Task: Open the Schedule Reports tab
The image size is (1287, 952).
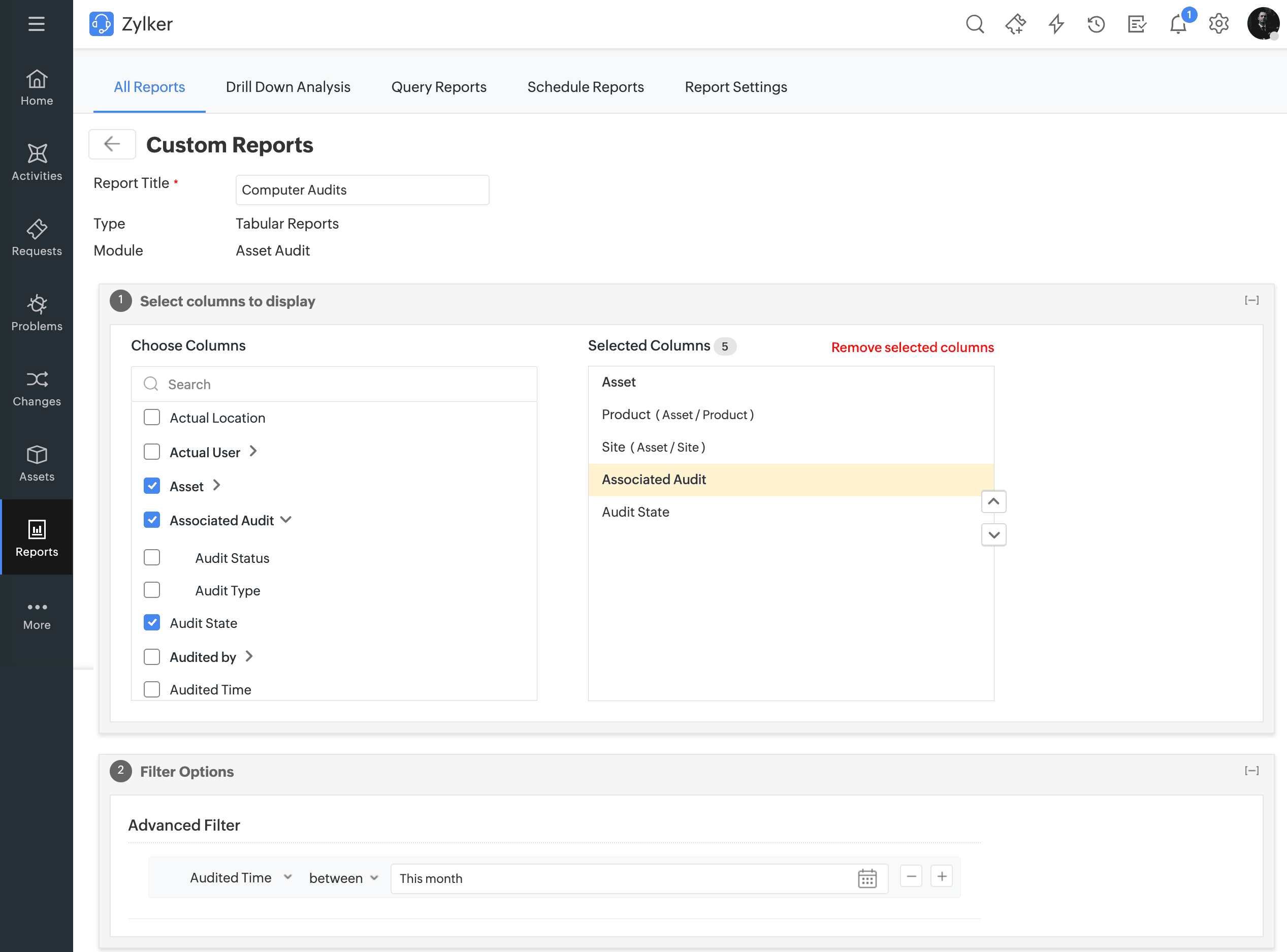Action: tap(585, 87)
